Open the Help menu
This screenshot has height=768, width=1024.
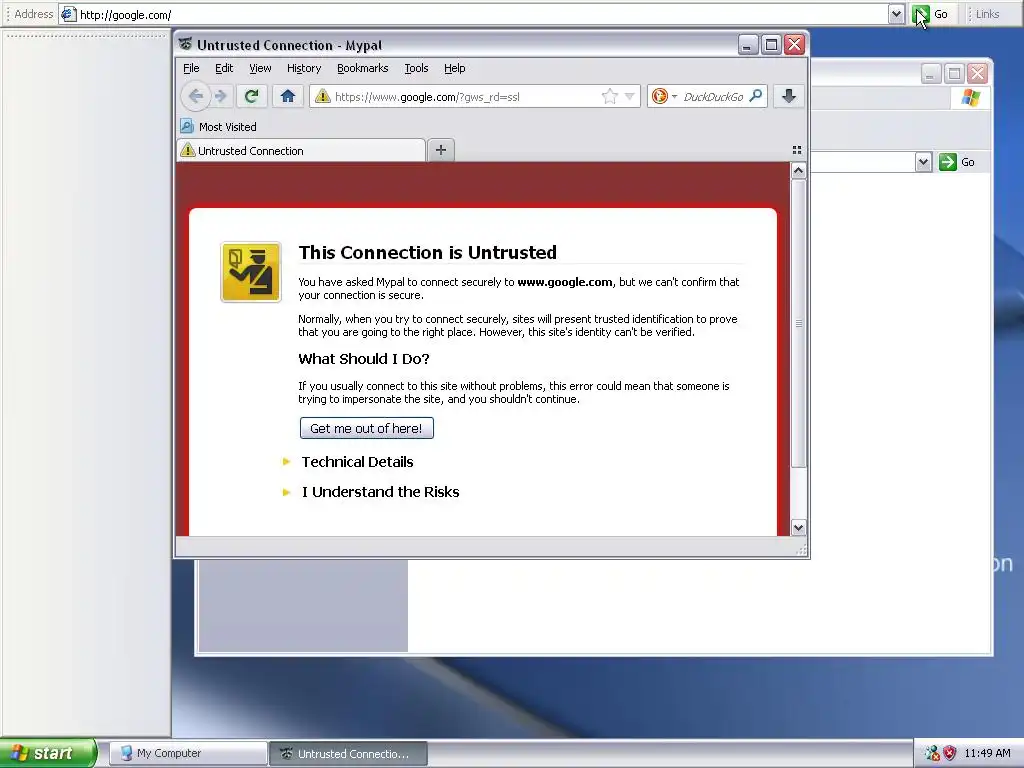[x=455, y=68]
